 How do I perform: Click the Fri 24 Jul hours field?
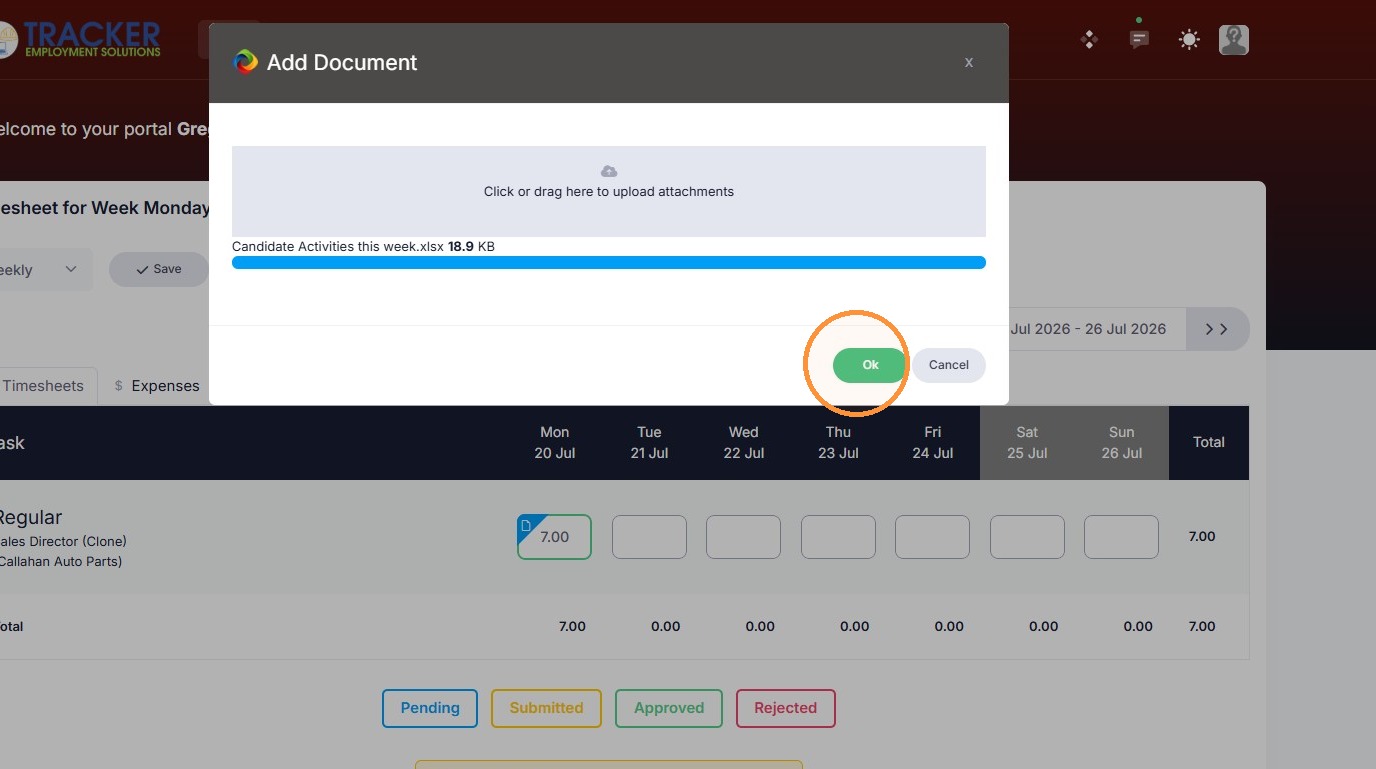coord(932,537)
